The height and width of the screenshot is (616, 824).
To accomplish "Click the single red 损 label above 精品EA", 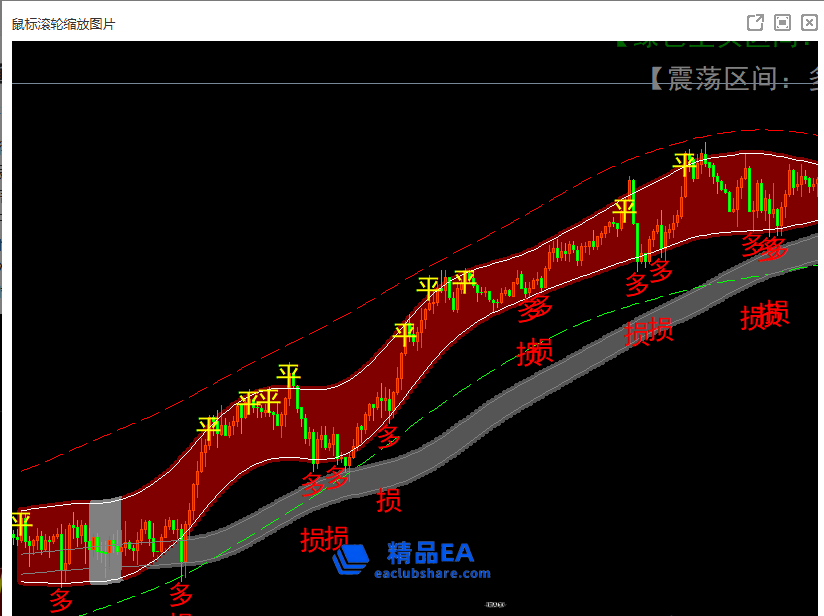I will pyautogui.click(x=389, y=500).
